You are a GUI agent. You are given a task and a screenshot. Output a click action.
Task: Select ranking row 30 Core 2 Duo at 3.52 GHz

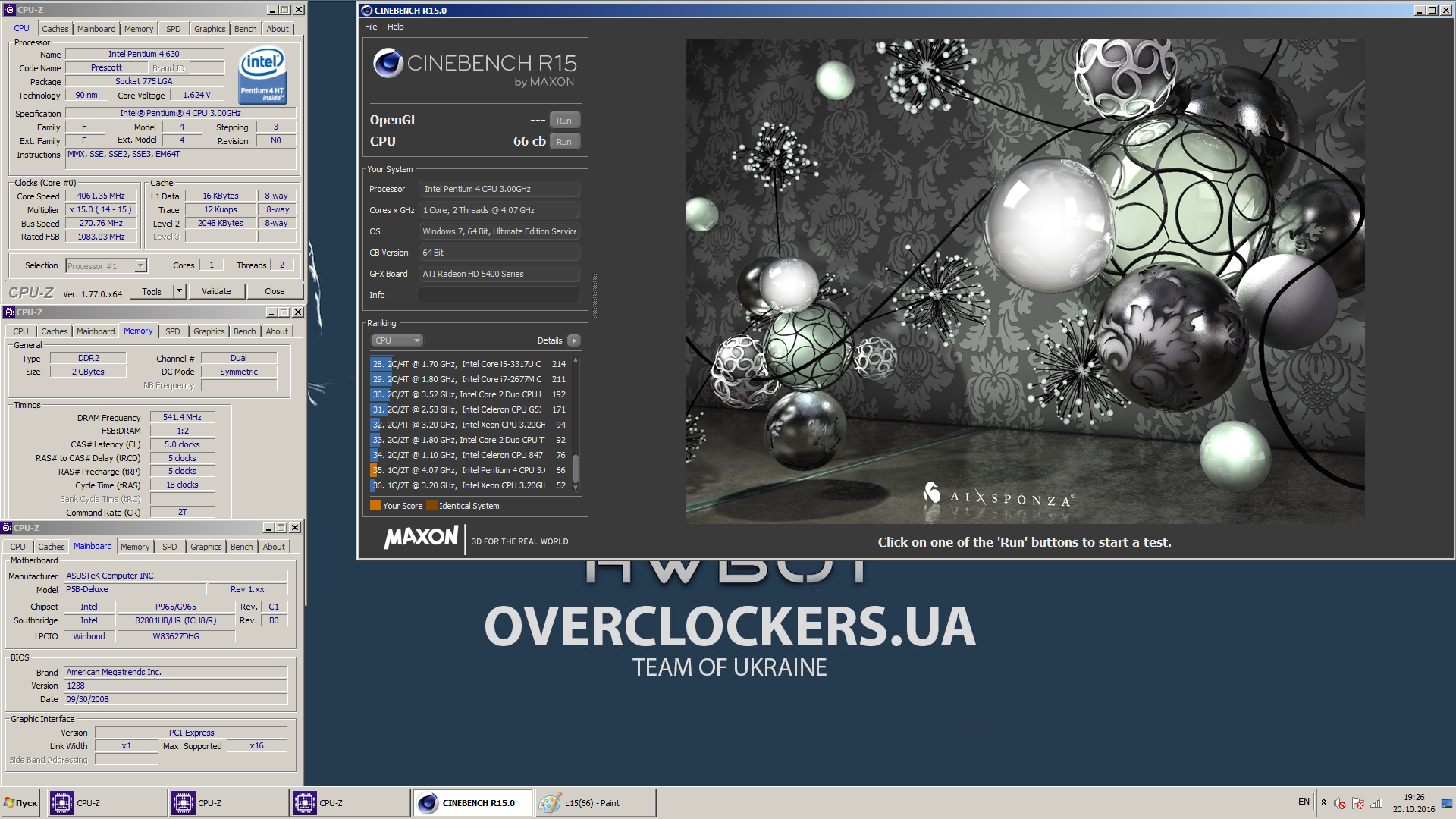470,394
